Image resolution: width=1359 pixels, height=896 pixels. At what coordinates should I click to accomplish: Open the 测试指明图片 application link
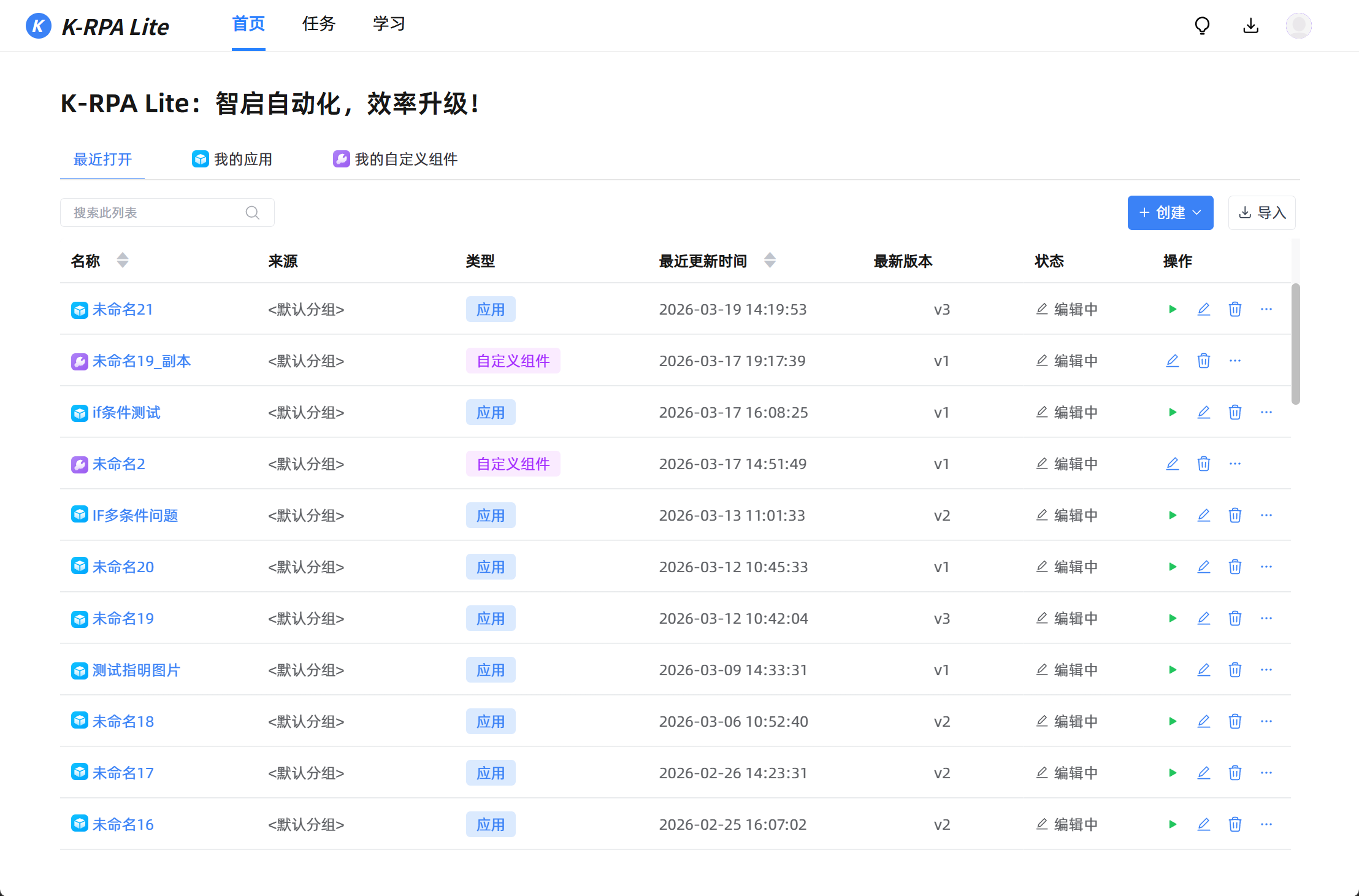point(136,670)
